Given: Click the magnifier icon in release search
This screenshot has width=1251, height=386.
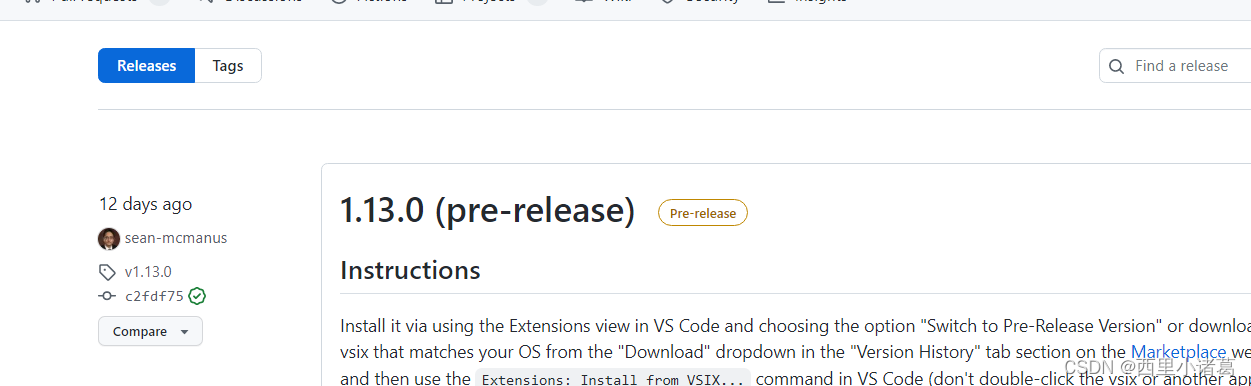Looking at the screenshot, I should (1117, 66).
